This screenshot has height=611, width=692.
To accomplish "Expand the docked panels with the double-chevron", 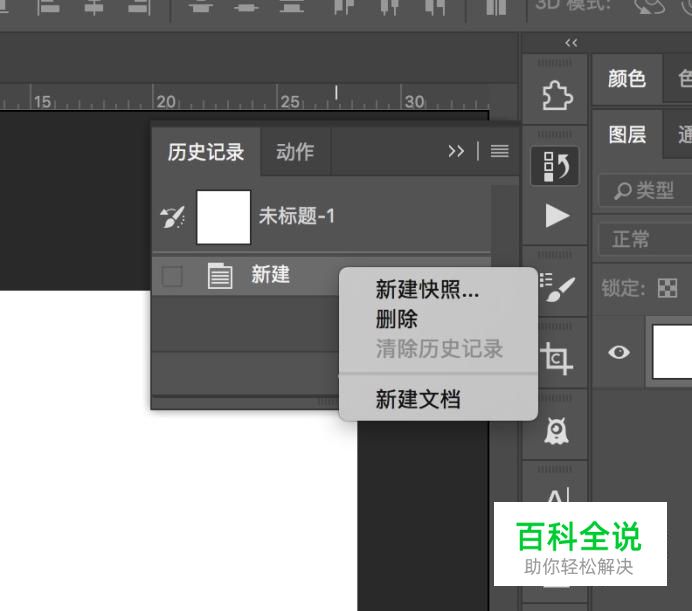I will coord(571,43).
